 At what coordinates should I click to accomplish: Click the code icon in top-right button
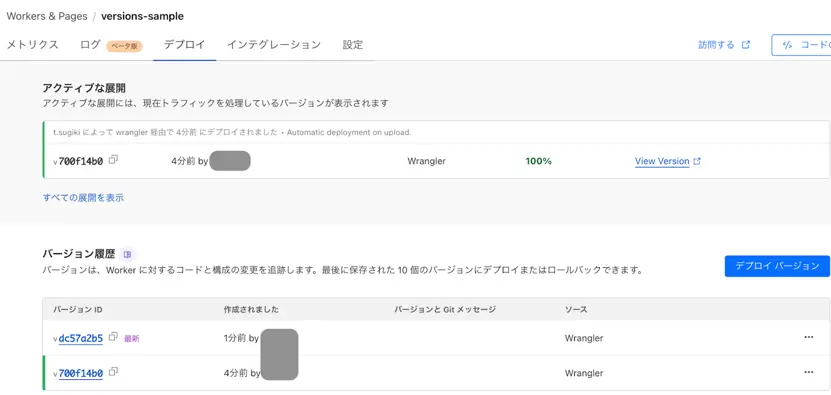787,45
